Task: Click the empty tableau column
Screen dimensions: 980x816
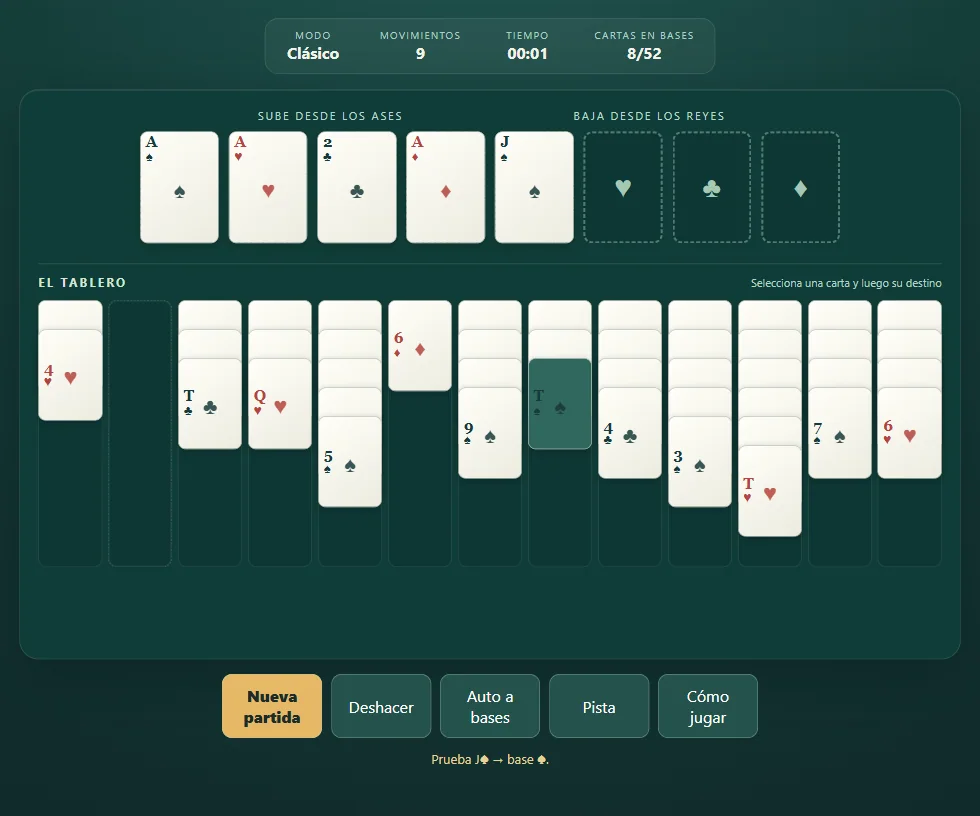Action: [140, 433]
